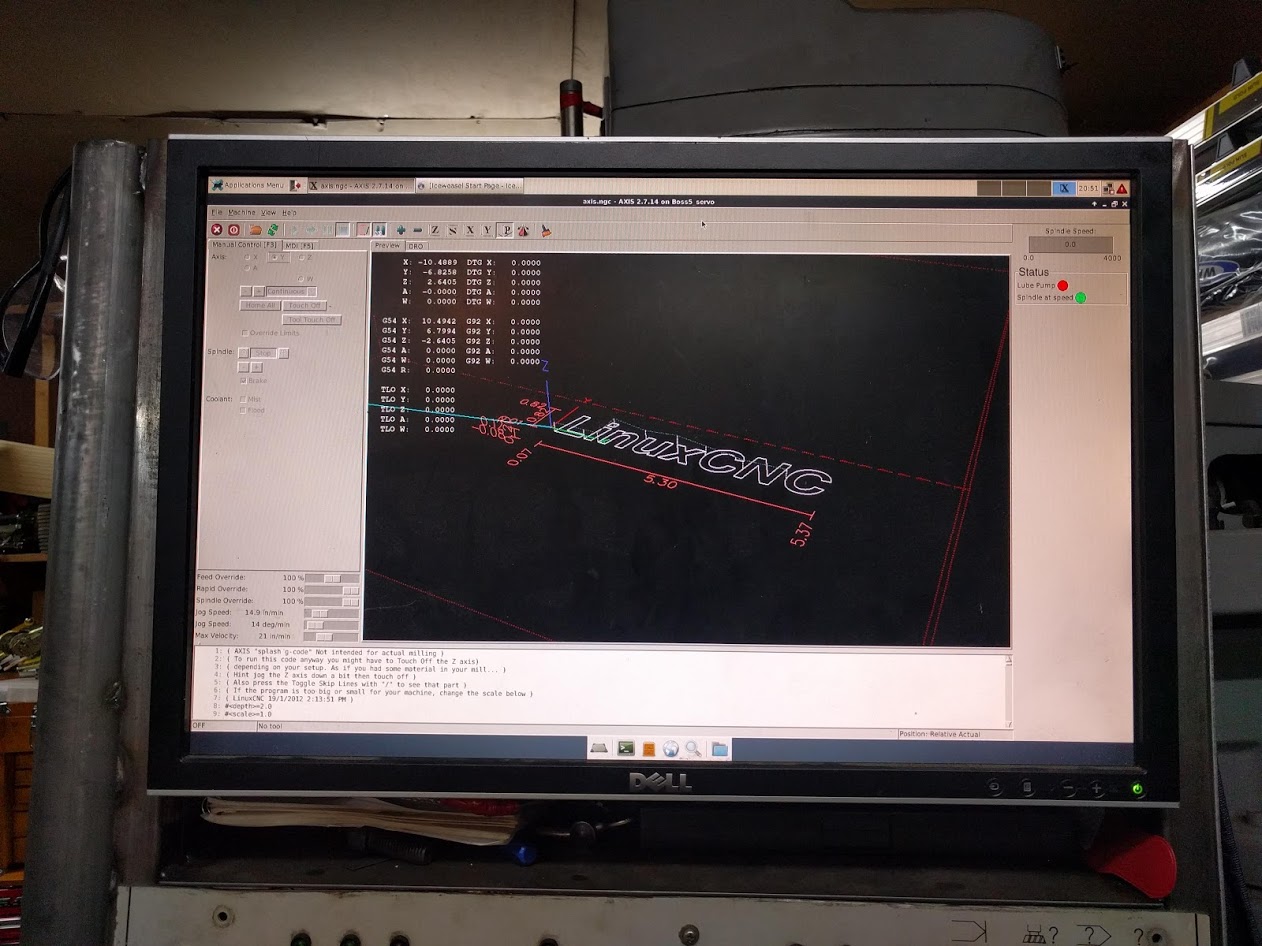Open the web browser globe icon in the dock
This screenshot has height=946, width=1262.
click(670, 748)
